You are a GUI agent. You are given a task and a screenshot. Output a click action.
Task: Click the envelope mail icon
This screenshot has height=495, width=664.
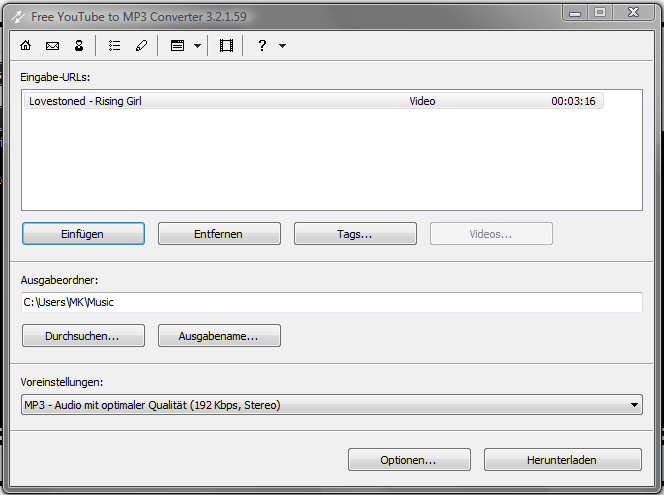[52, 45]
